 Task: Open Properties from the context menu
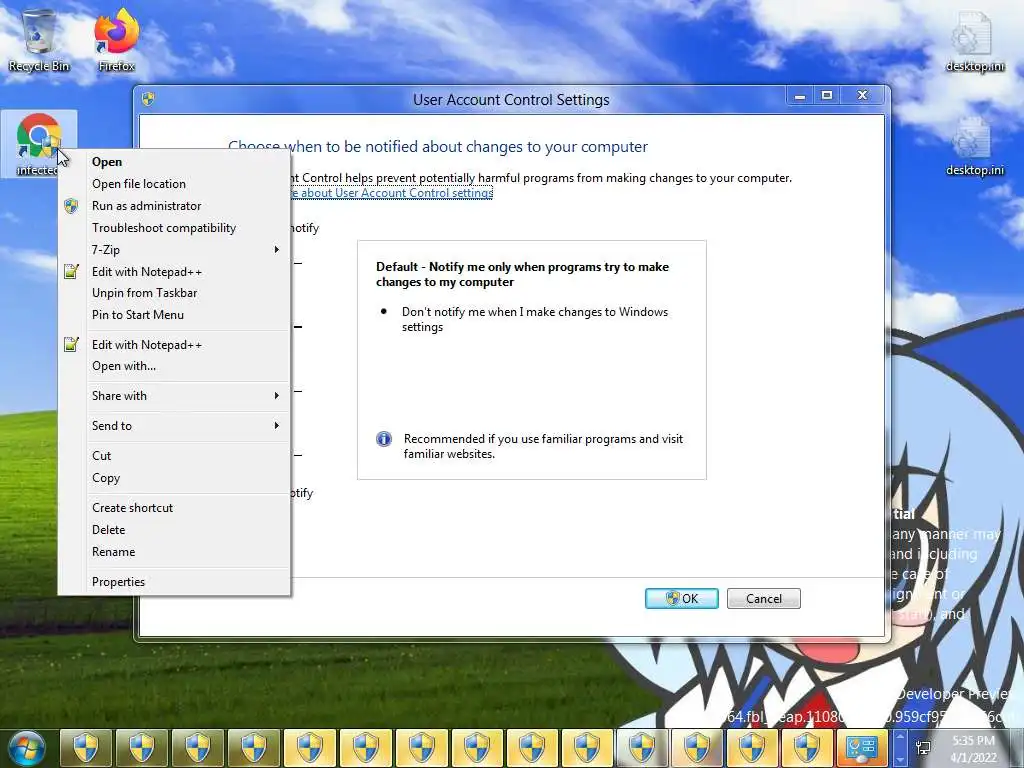(174, 582)
